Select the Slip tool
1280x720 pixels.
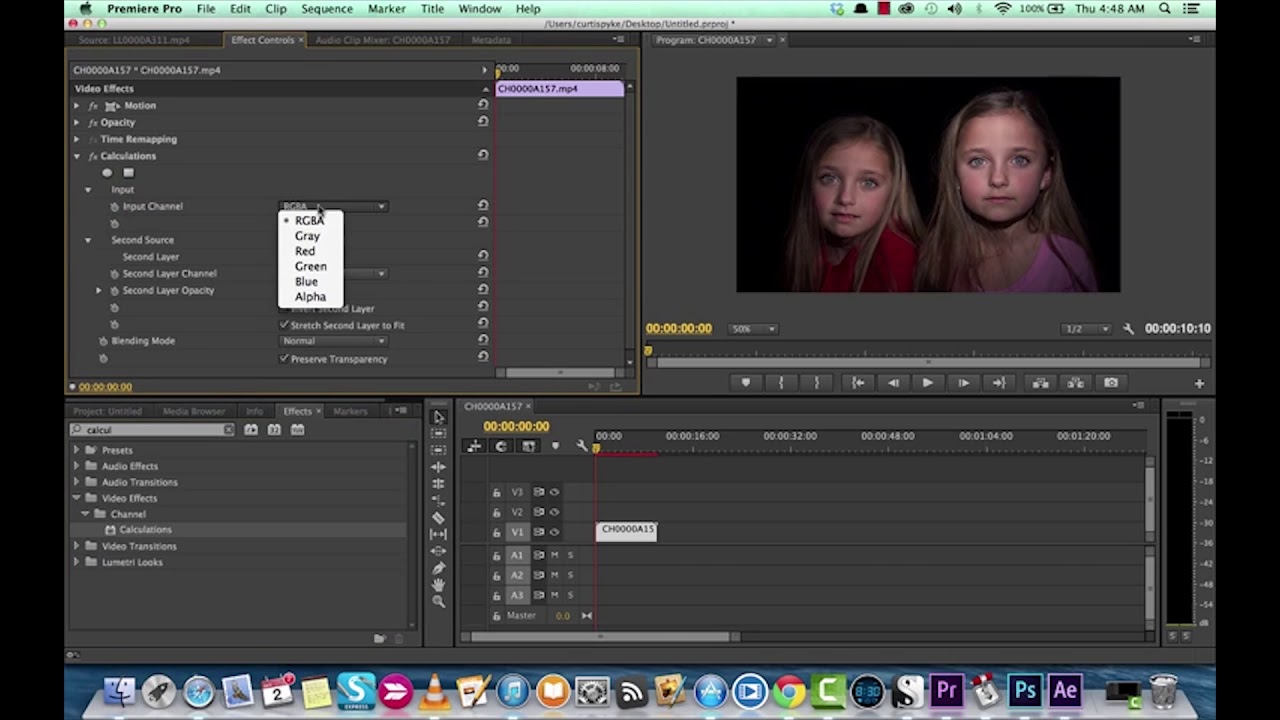(x=438, y=534)
